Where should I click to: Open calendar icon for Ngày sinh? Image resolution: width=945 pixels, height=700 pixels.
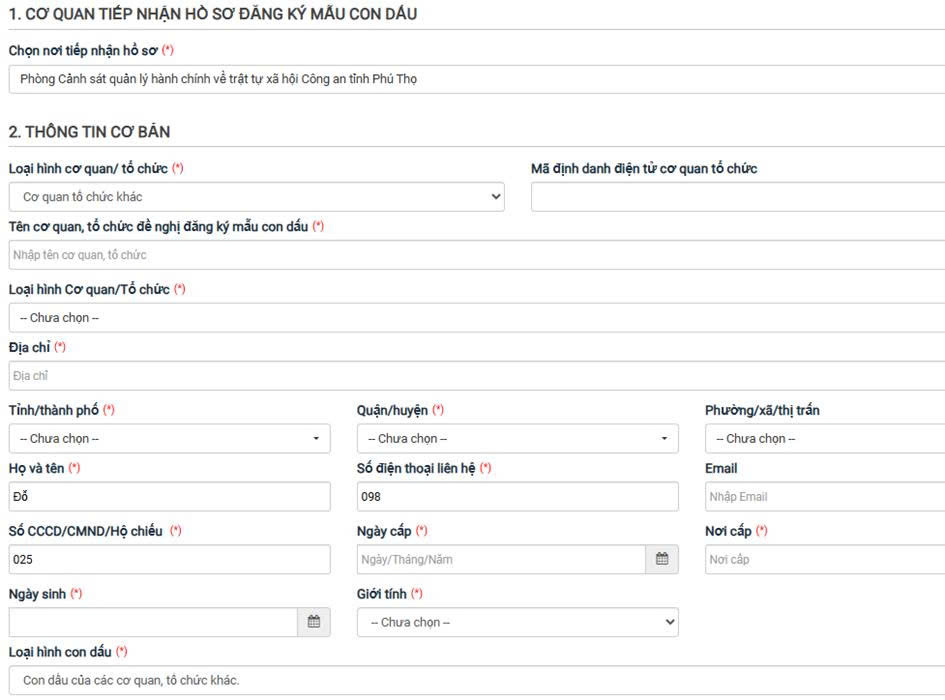click(314, 622)
